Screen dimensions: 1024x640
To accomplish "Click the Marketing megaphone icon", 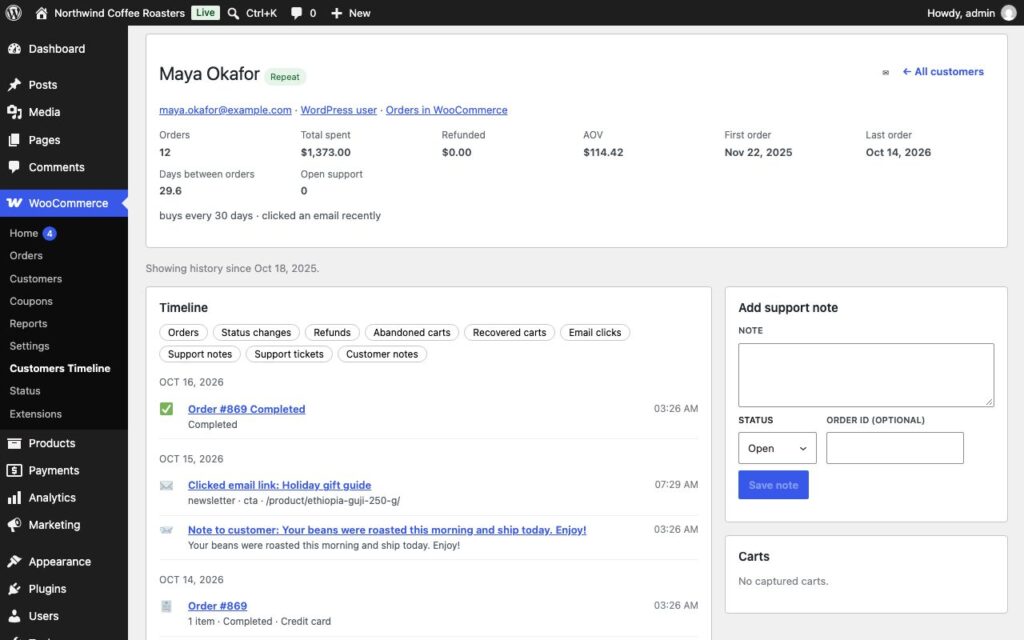I will click(14, 525).
